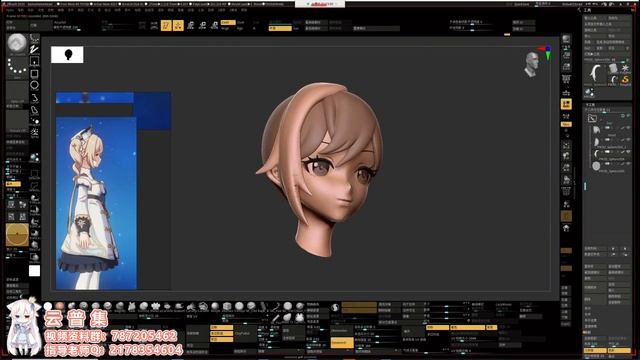
Task: Select the Move gizmo icon
Action: coord(190,25)
